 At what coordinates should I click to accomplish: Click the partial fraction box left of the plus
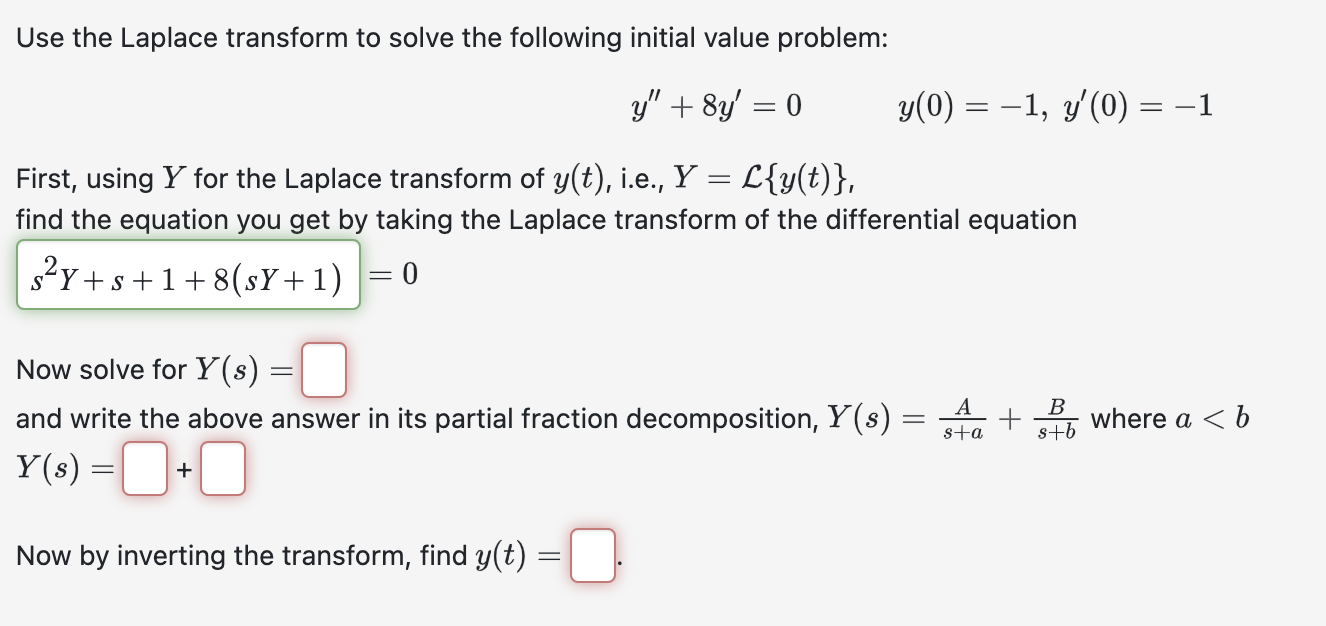pos(144,468)
